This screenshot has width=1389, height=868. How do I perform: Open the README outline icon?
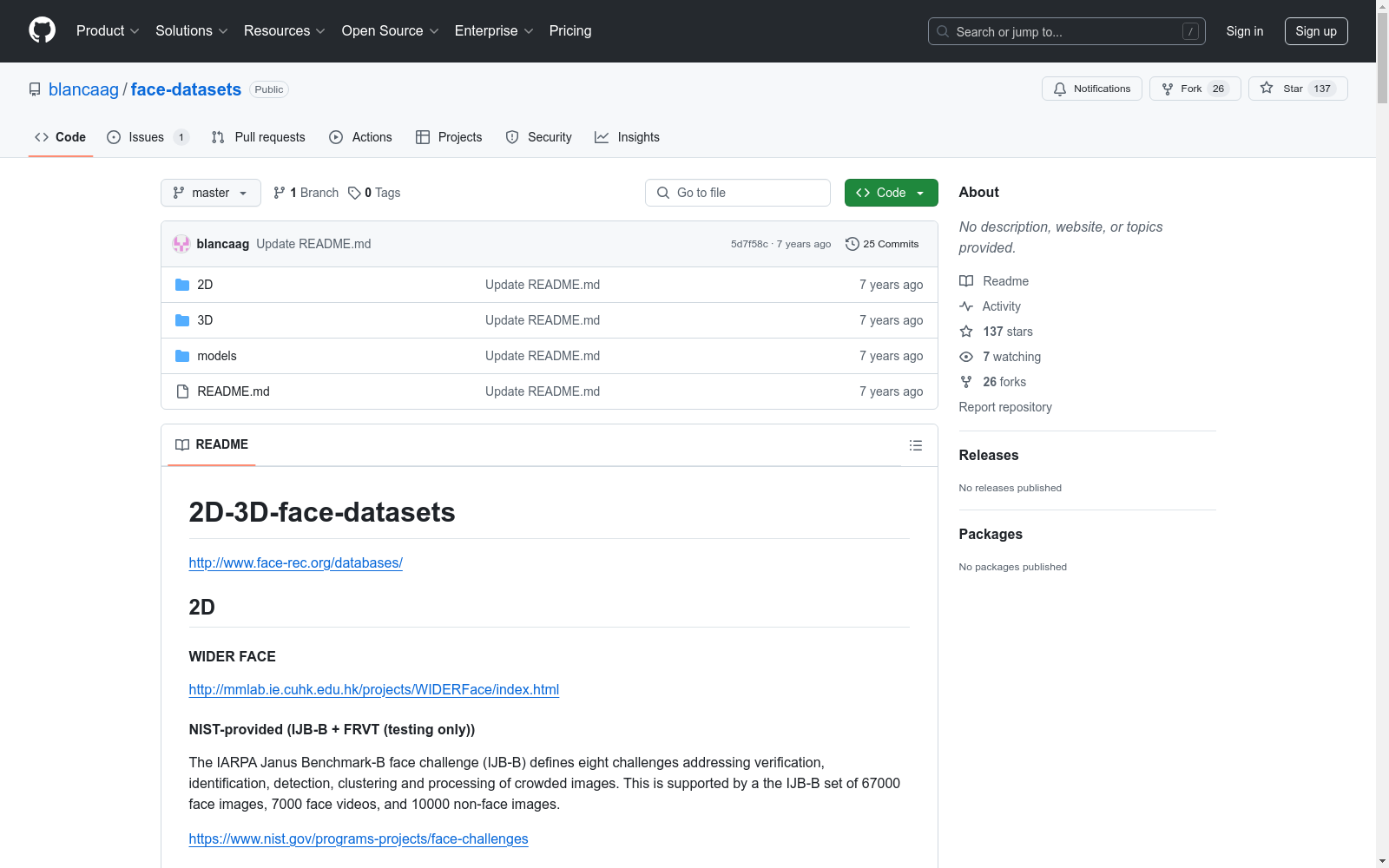click(x=915, y=445)
